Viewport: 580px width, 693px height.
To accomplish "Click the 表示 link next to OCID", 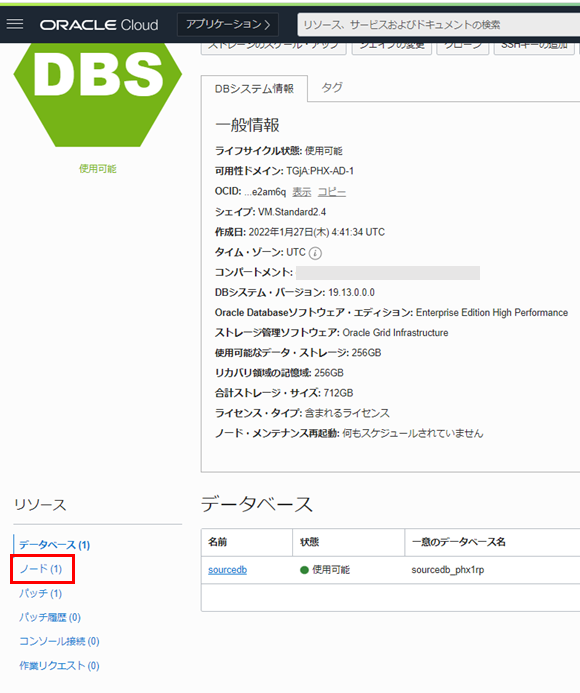I will point(302,192).
